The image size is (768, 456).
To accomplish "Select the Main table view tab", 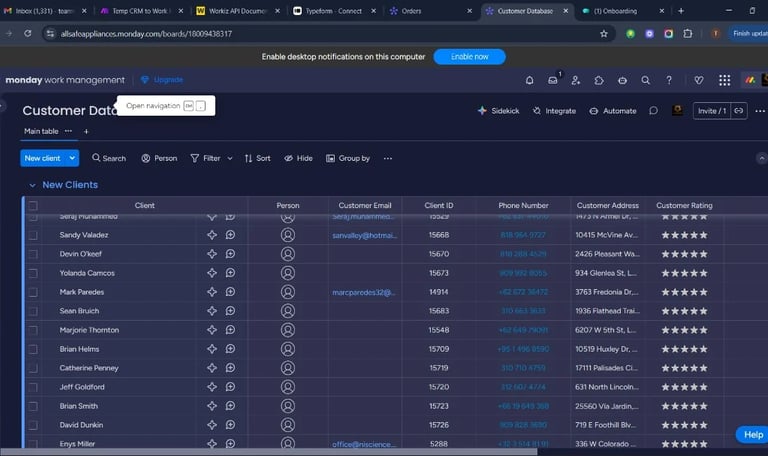I will (x=41, y=131).
